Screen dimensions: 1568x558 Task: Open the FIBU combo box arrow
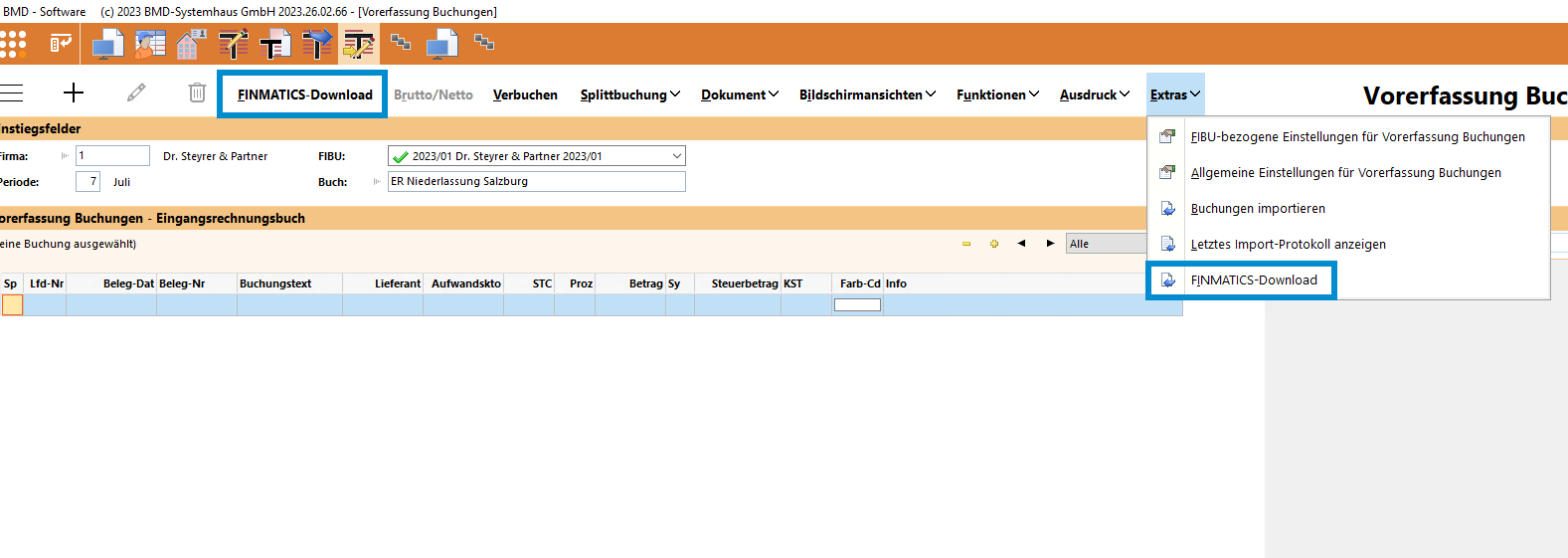pos(676,156)
